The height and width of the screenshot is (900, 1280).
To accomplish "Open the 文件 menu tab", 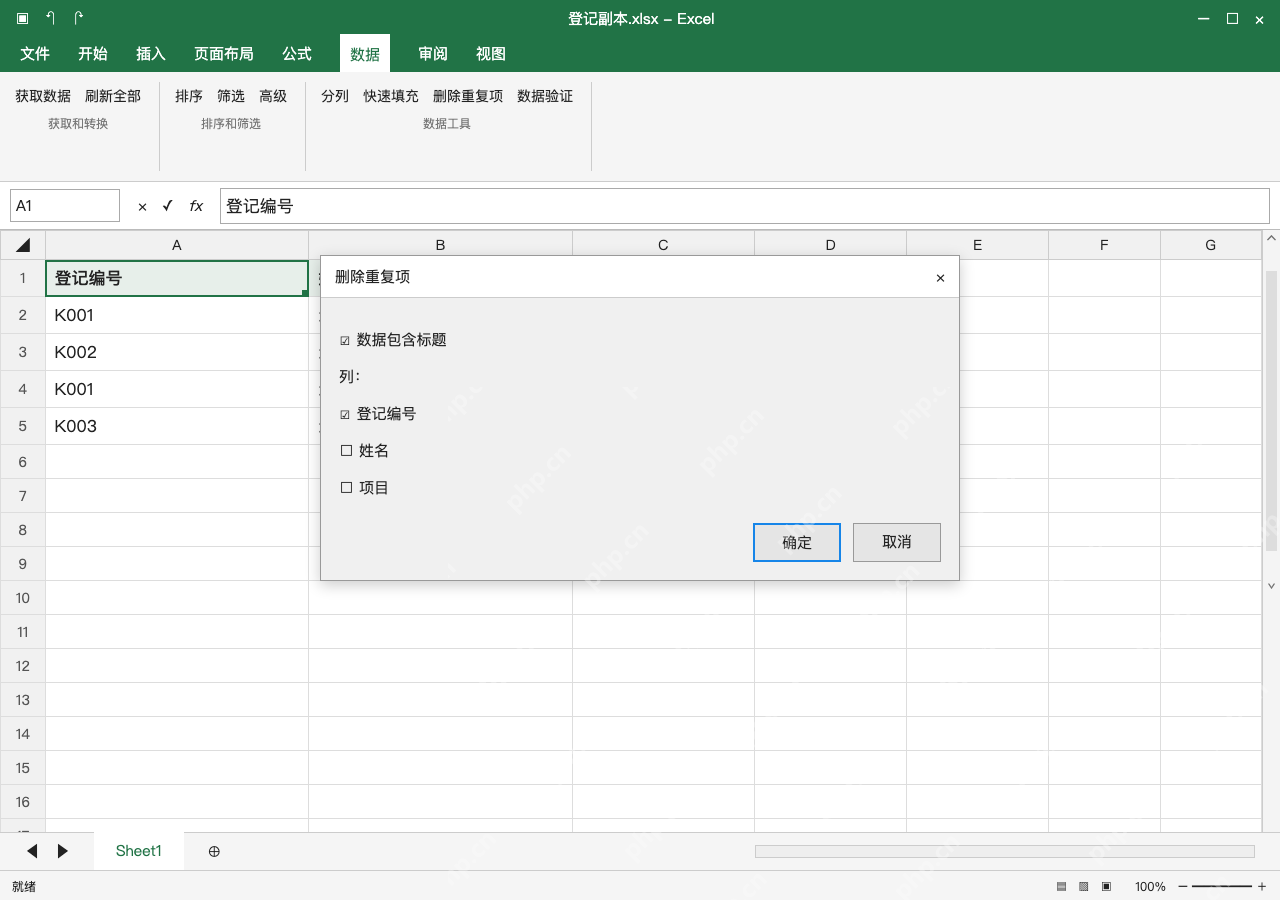I will click(x=35, y=54).
